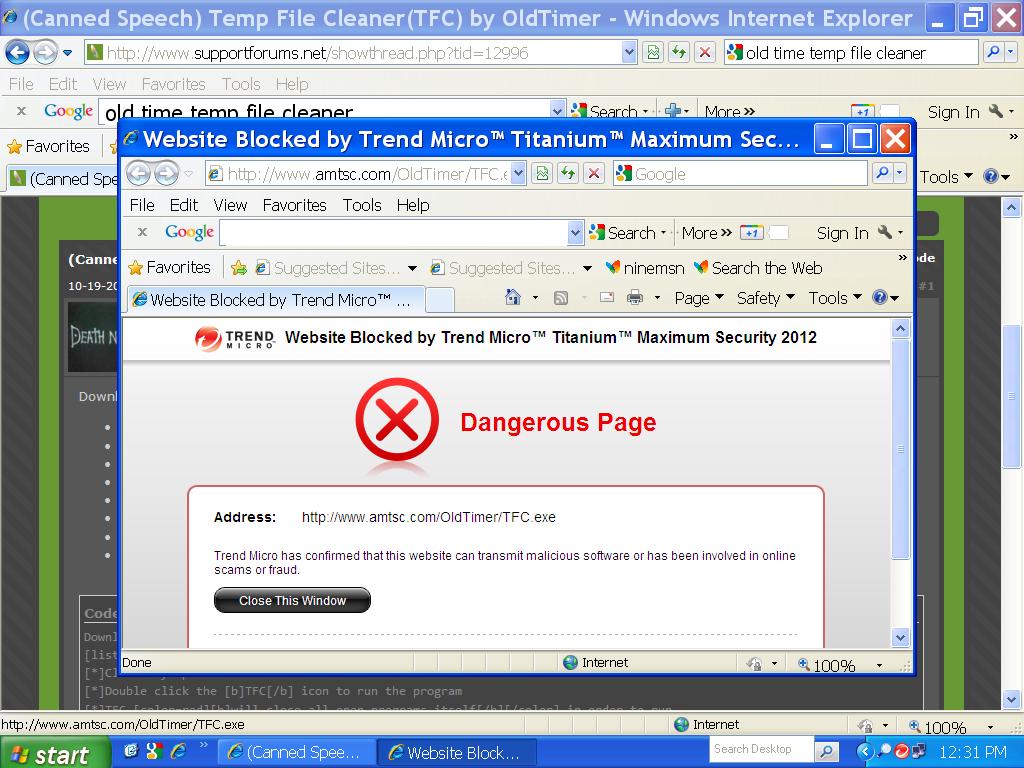The height and width of the screenshot is (768, 1024).
Task: Click scroll down arrow on blocked page
Action: 901,637
